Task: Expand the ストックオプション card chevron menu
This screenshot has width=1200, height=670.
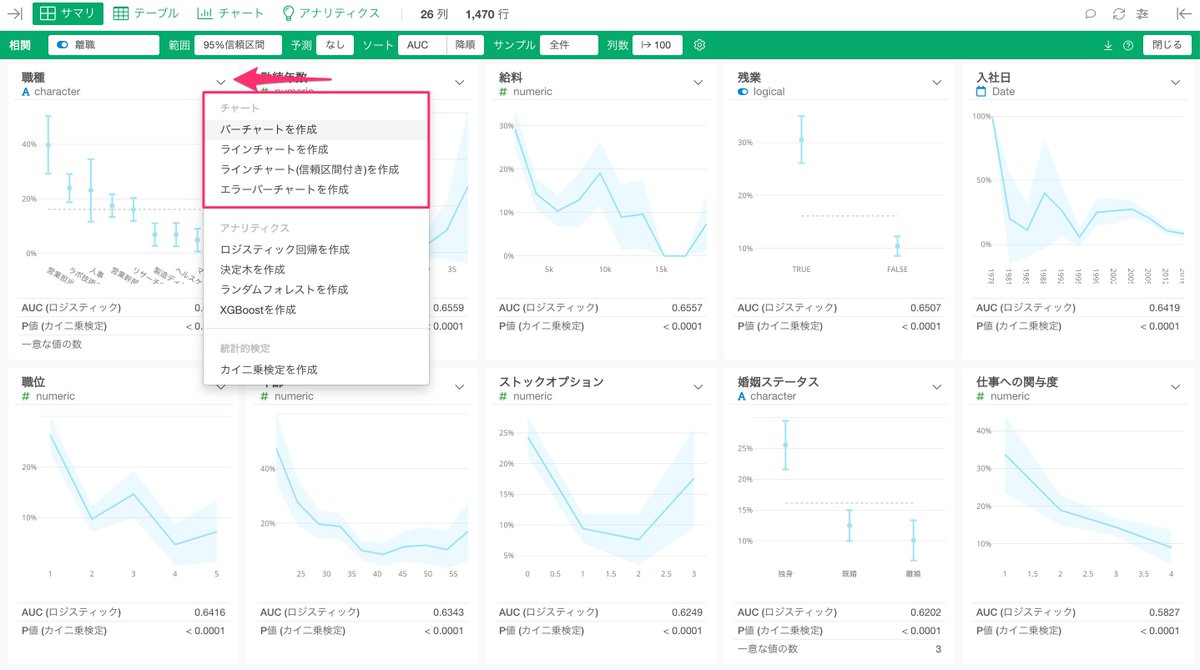Action: point(698,387)
